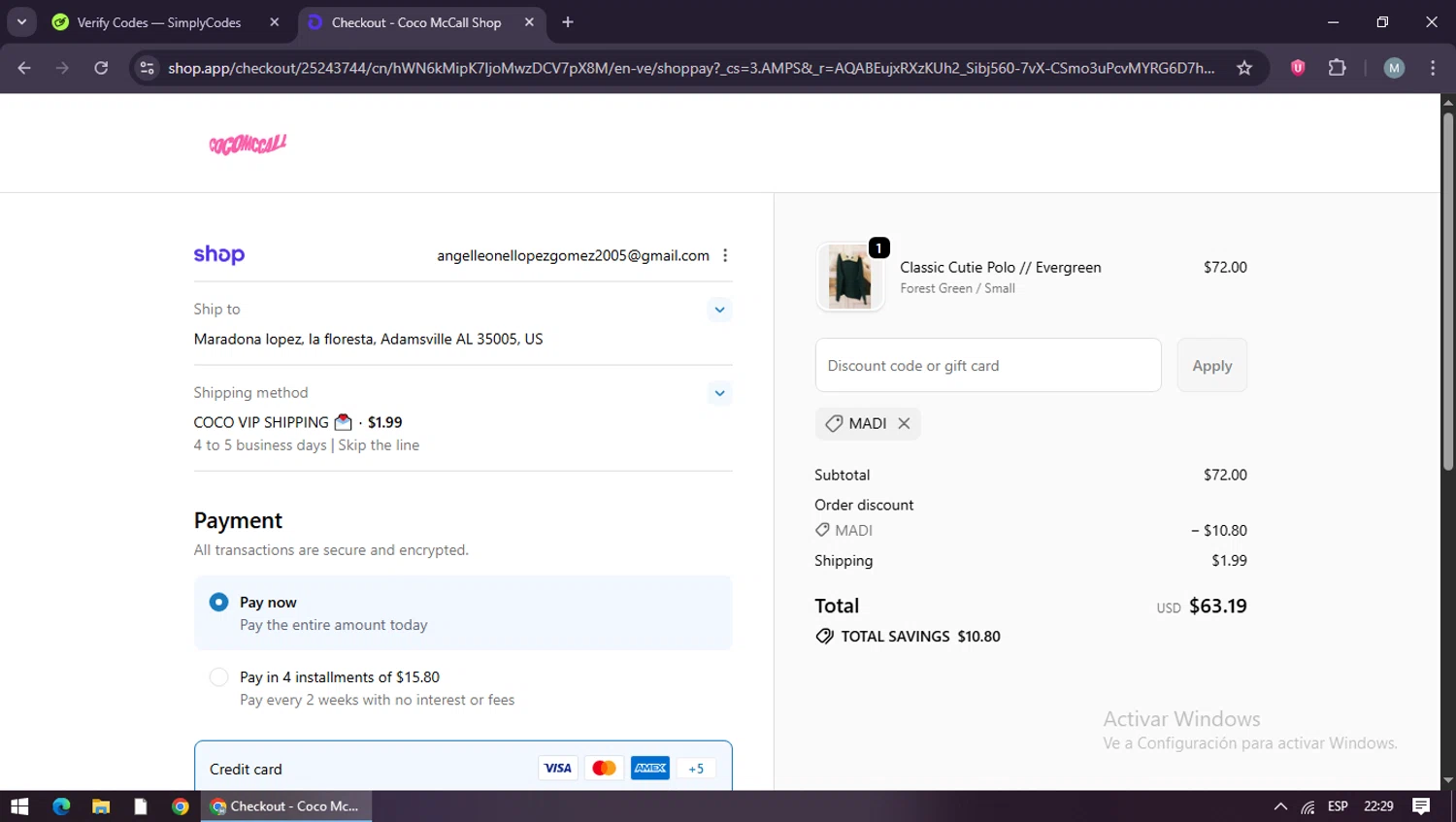Image resolution: width=1456 pixels, height=822 pixels.
Task: Click the MADI discount tag icon
Action: click(834, 423)
